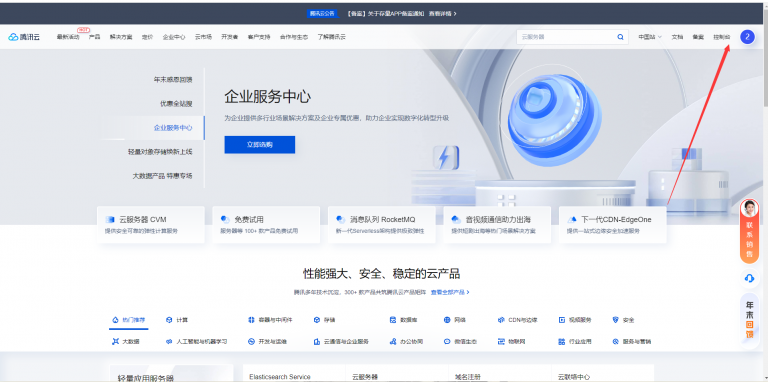Image resolution: width=768 pixels, height=382 pixels.
Task: Select the 行业应用 grid icon
Action: pyautogui.click(x=561, y=341)
